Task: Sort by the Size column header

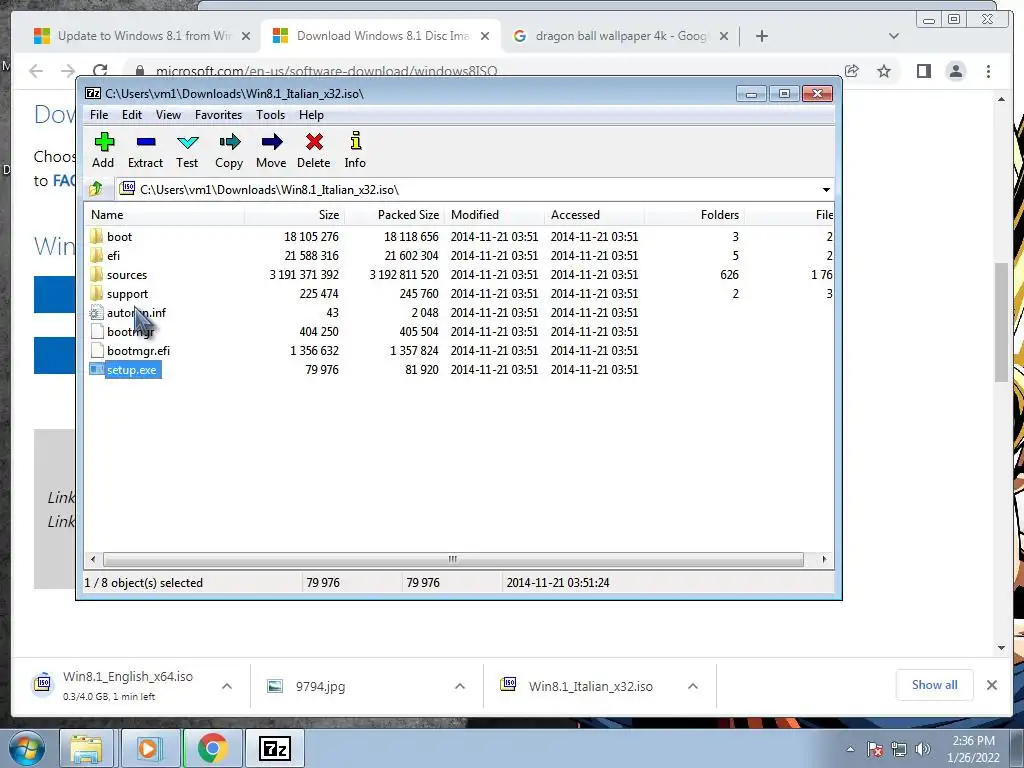Action: pos(295,215)
